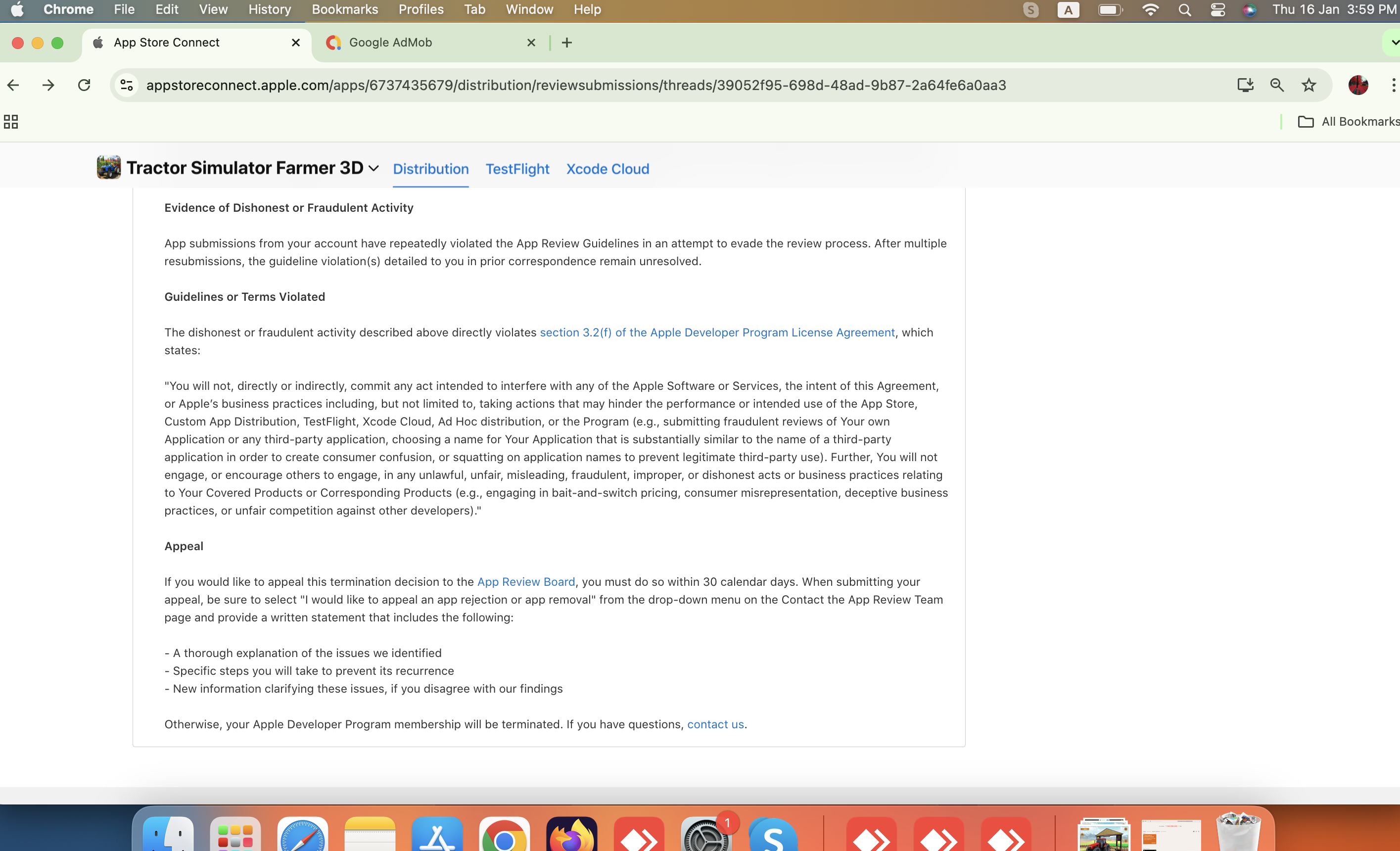Open Control Center in menu bar

pos(1217,10)
